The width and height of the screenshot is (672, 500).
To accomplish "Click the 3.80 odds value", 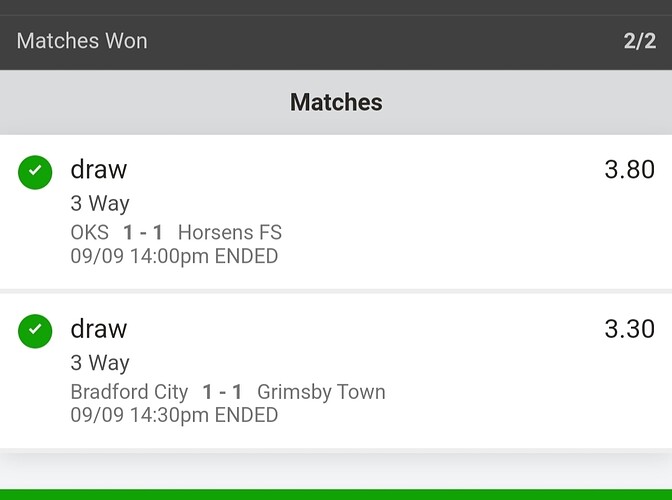I will 629,170.
